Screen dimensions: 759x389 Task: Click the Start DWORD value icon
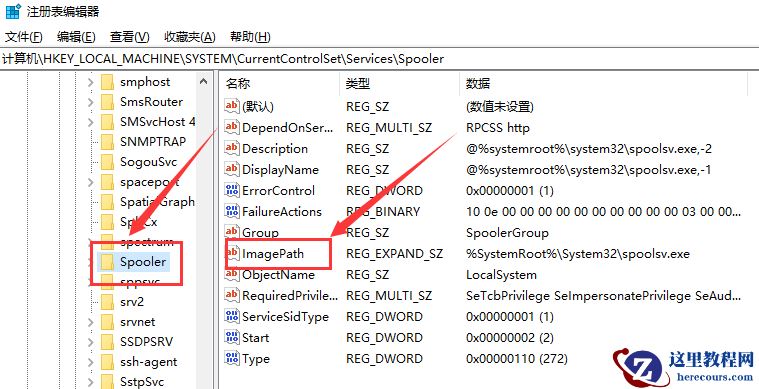(x=232, y=338)
